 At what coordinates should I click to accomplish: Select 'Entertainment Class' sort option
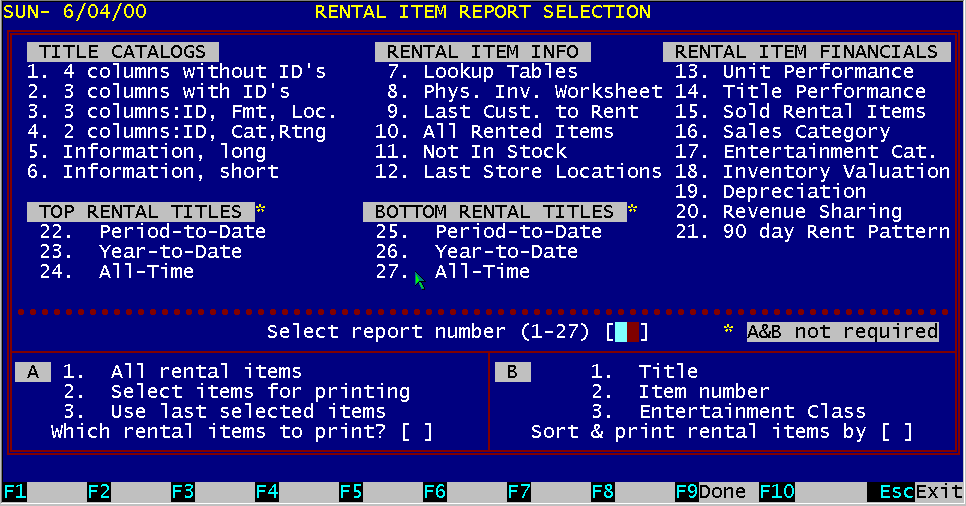pos(752,412)
